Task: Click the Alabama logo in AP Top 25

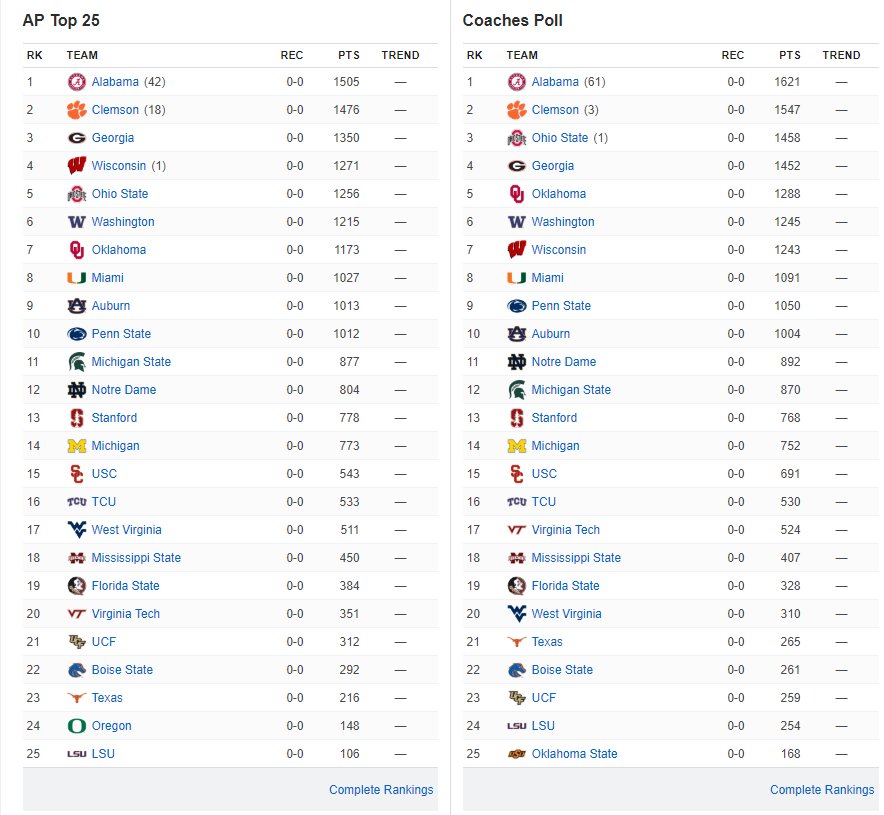Action: [x=77, y=82]
